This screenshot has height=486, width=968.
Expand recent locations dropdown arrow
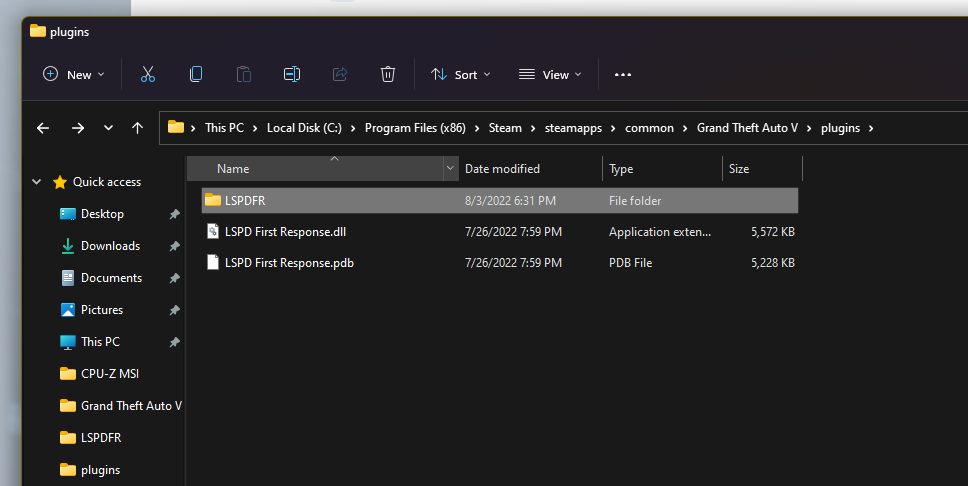(109, 128)
